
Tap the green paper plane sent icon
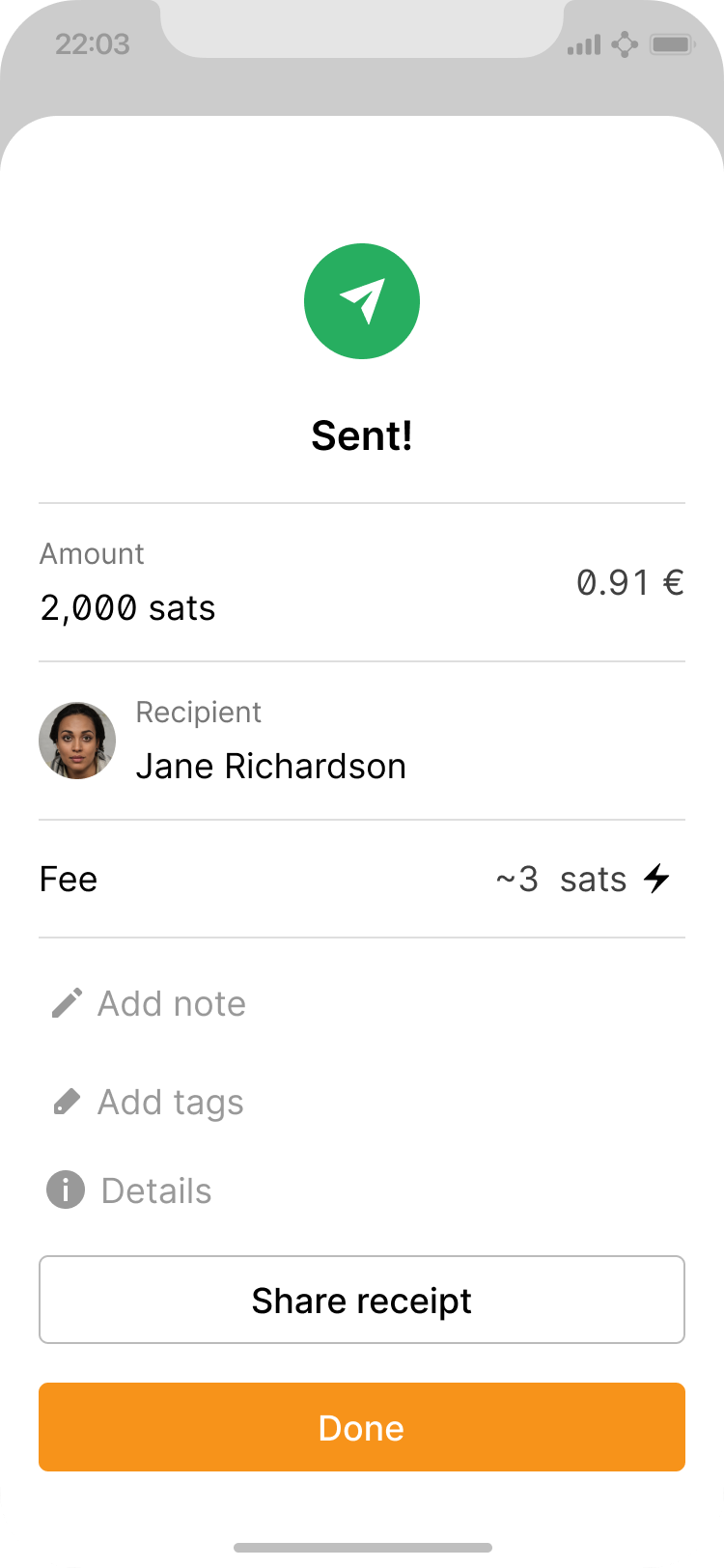point(362,301)
